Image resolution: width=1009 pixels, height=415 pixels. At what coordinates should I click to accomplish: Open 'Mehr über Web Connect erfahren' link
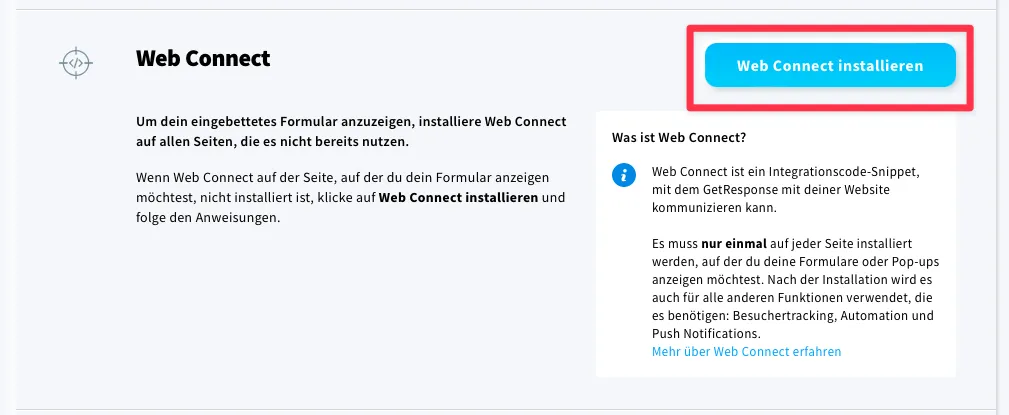pyautogui.click(x=746, y=352)
